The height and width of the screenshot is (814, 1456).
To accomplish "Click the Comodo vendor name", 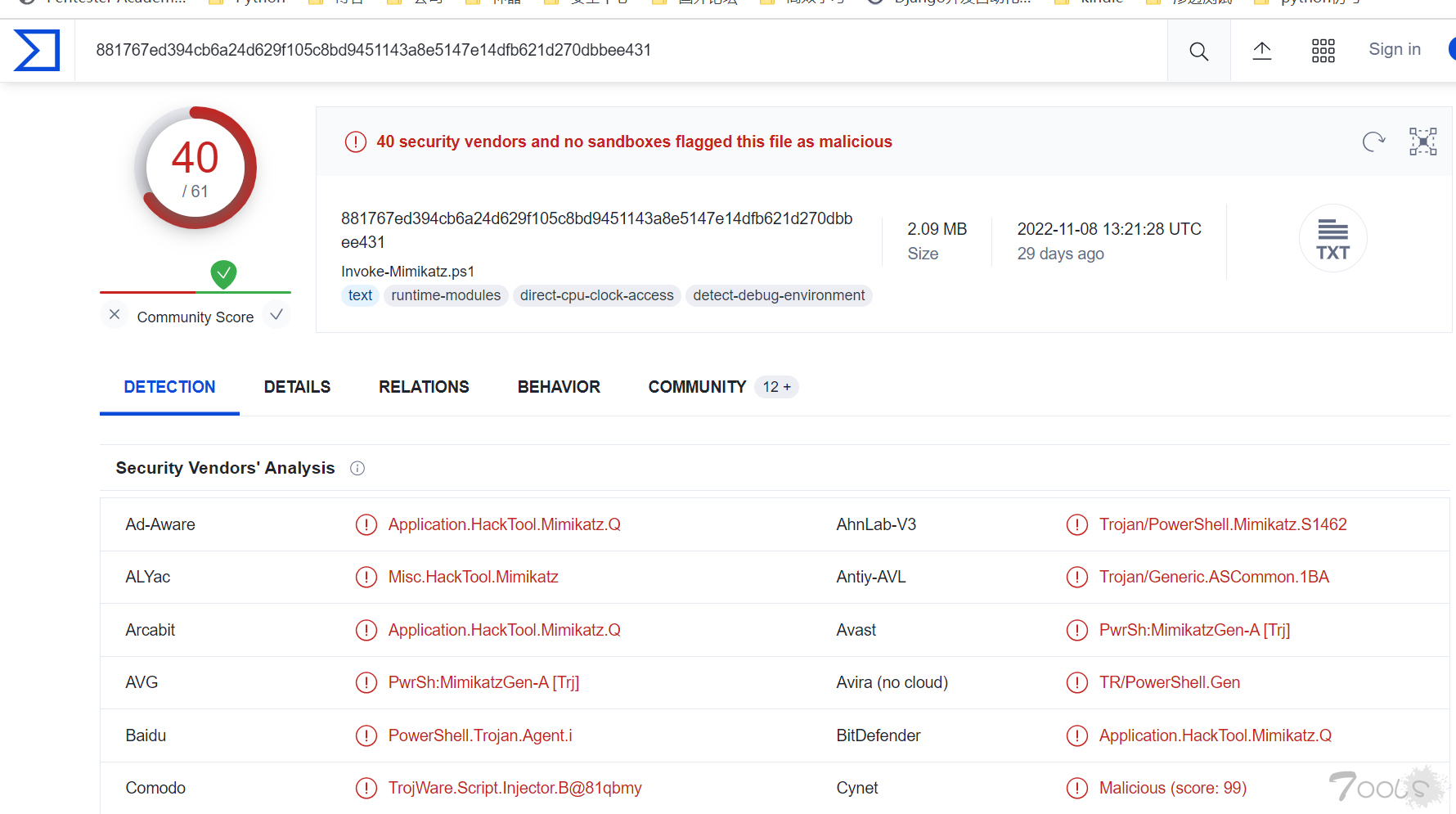I will tap(155, 788).
